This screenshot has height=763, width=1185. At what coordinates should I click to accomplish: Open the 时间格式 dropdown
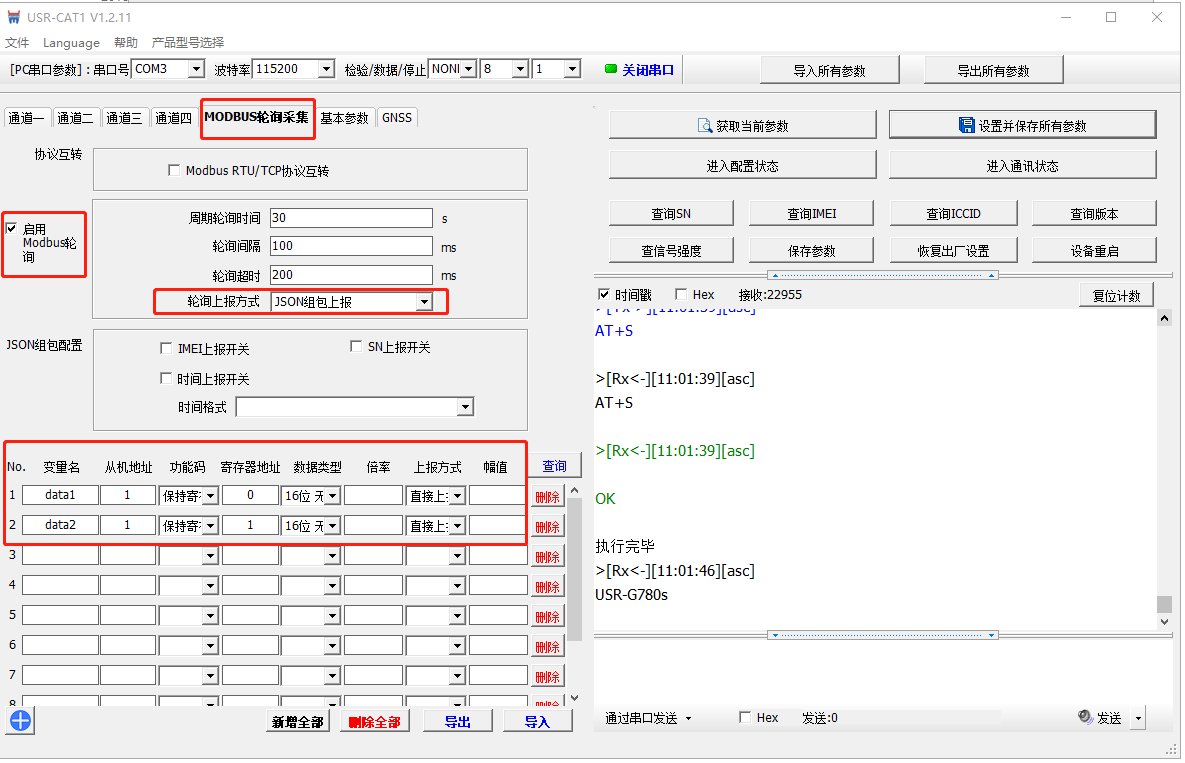(464, 407)
